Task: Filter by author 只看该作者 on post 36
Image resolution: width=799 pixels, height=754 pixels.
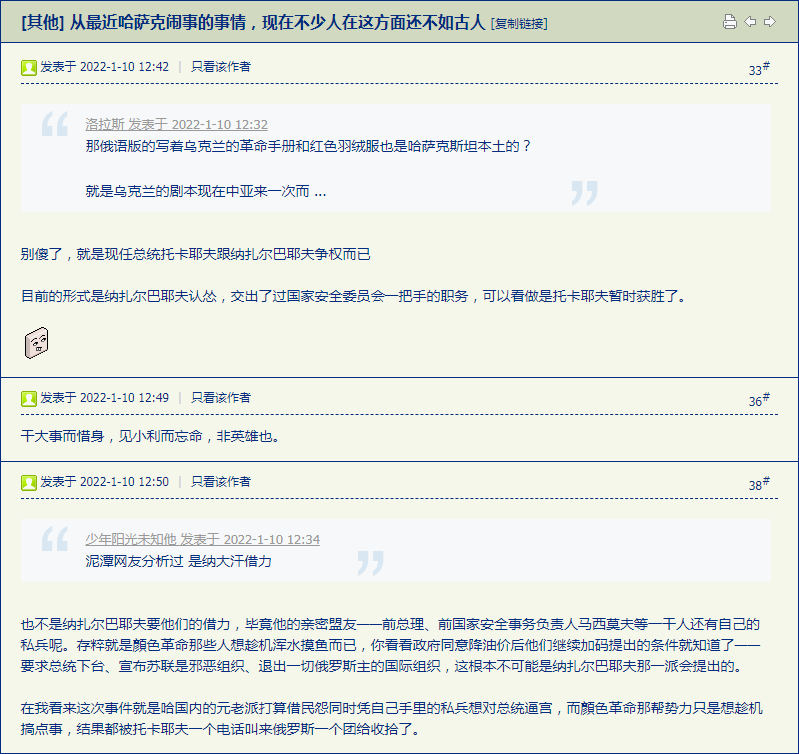Action: click(221, 398)
